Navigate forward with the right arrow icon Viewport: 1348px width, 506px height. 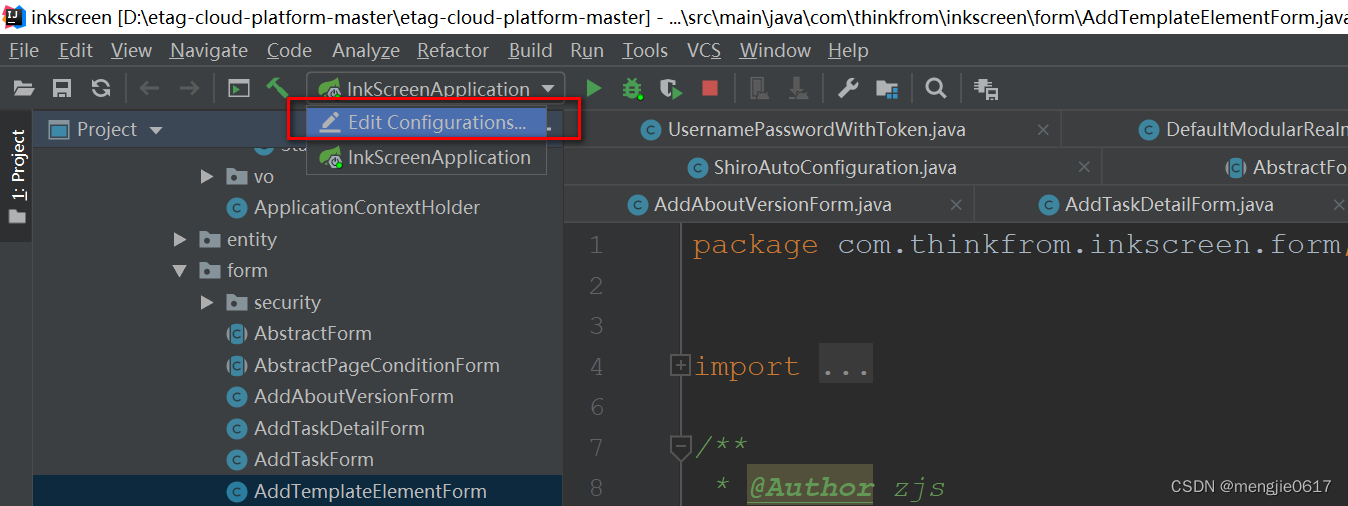pyautogui.click(x=188, y=89)
